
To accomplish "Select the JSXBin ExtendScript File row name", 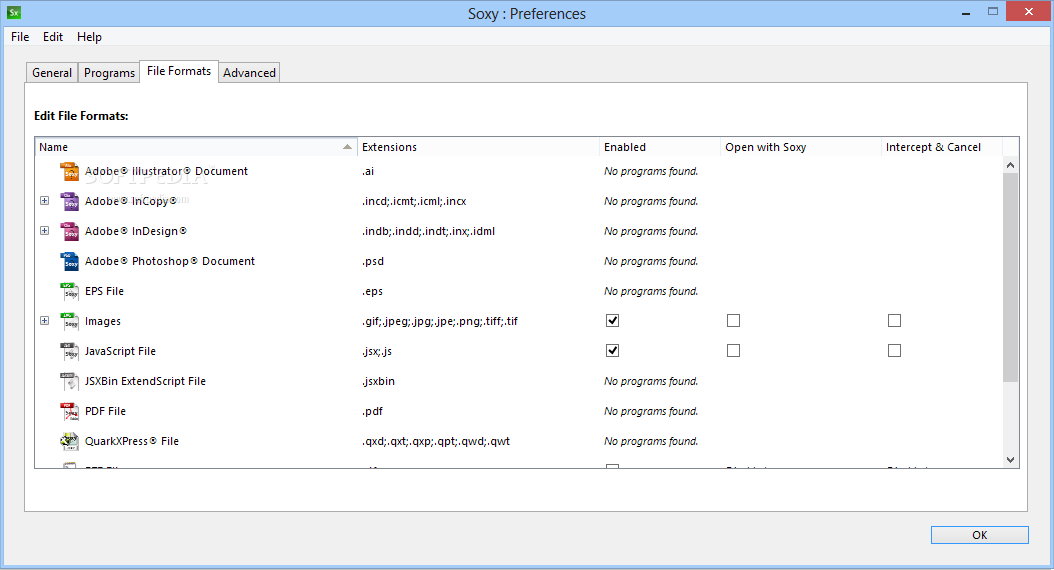I will (145, 381).
